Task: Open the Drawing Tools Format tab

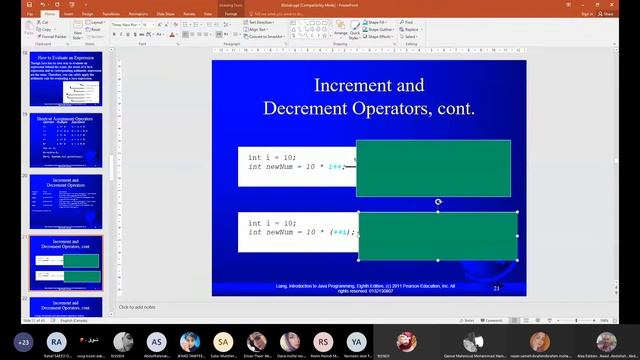Action: tap(231, 14)
